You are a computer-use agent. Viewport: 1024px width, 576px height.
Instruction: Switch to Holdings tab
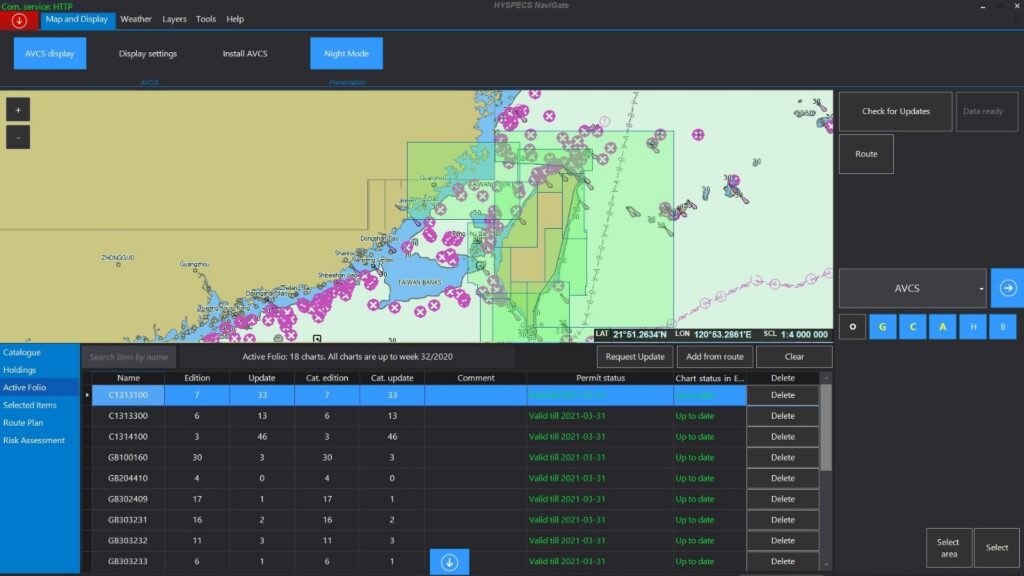pos(39,370)
